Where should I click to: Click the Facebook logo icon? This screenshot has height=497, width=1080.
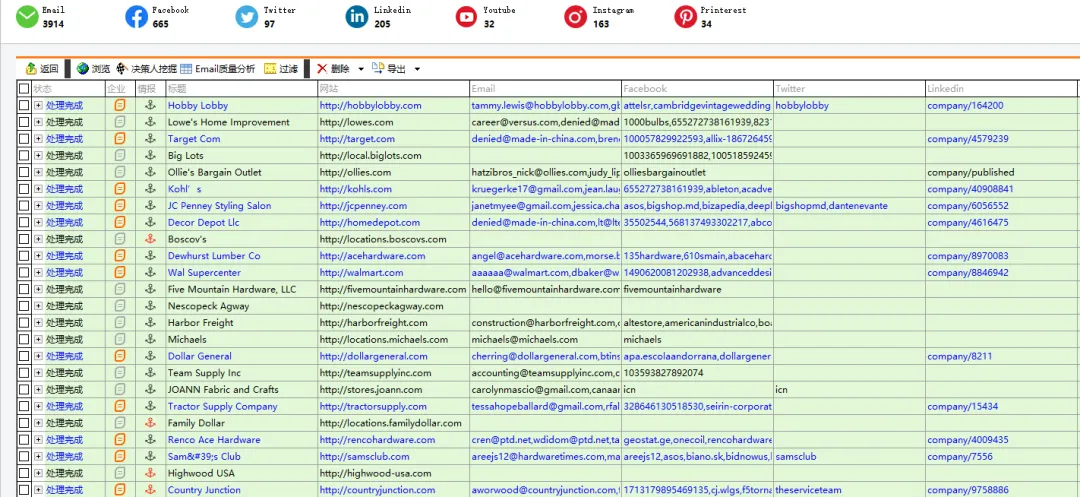(136, 17)
